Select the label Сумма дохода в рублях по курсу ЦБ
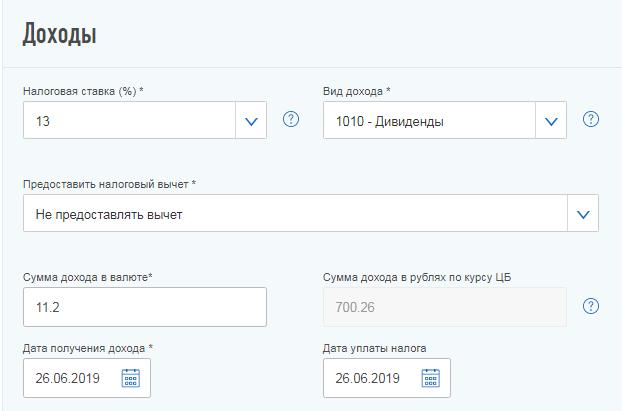Viewport: 622px width, 411px height. click(x=417, y=277)
